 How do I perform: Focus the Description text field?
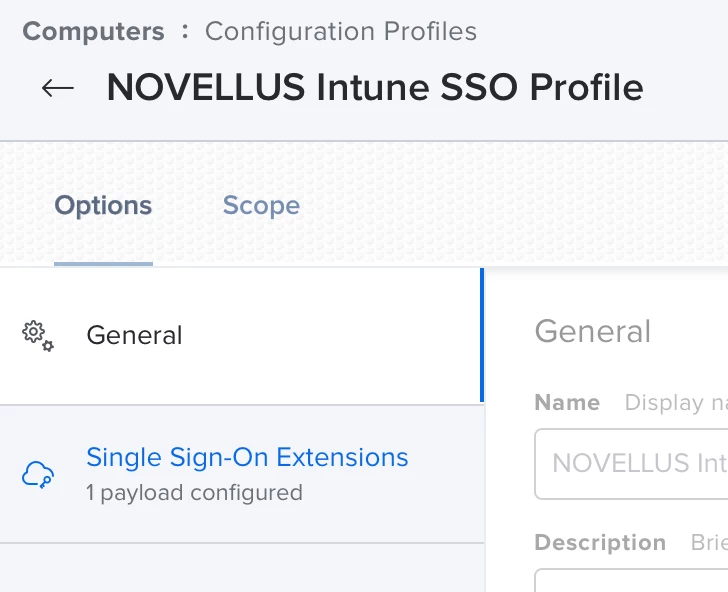tap(631, 580)
